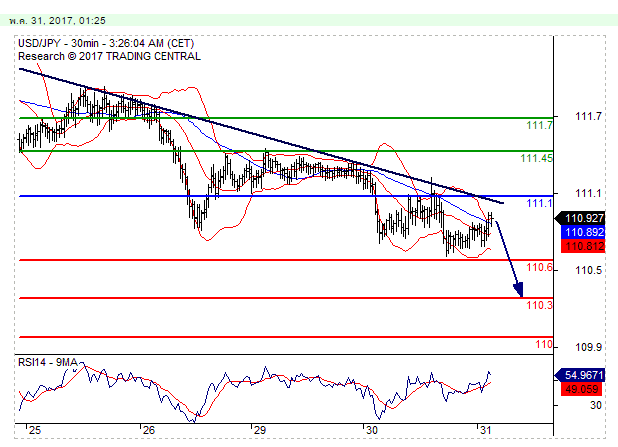
Task: Click the RSI axis level 30
Action: pos(596,405)
